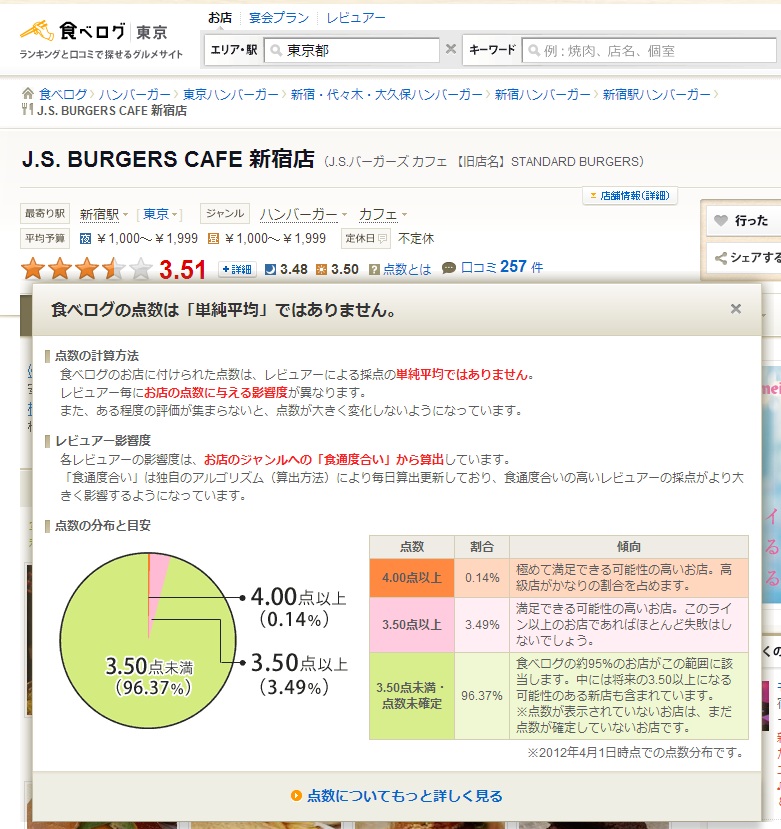Click the heart icon on 行った button

click(721, 220)
